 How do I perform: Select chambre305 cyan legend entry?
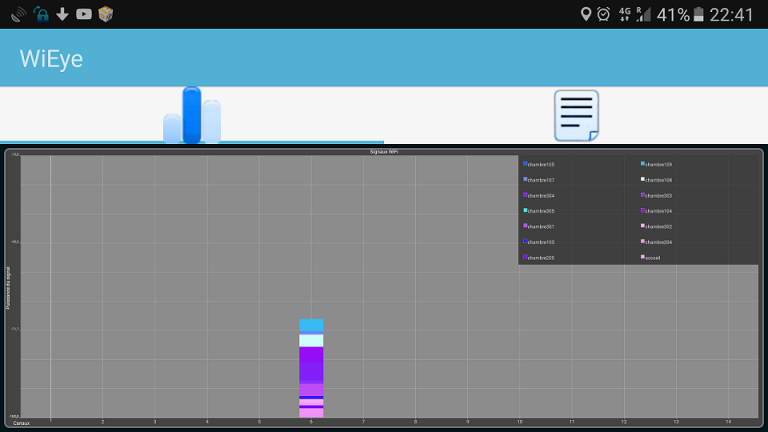click(539, 211)
